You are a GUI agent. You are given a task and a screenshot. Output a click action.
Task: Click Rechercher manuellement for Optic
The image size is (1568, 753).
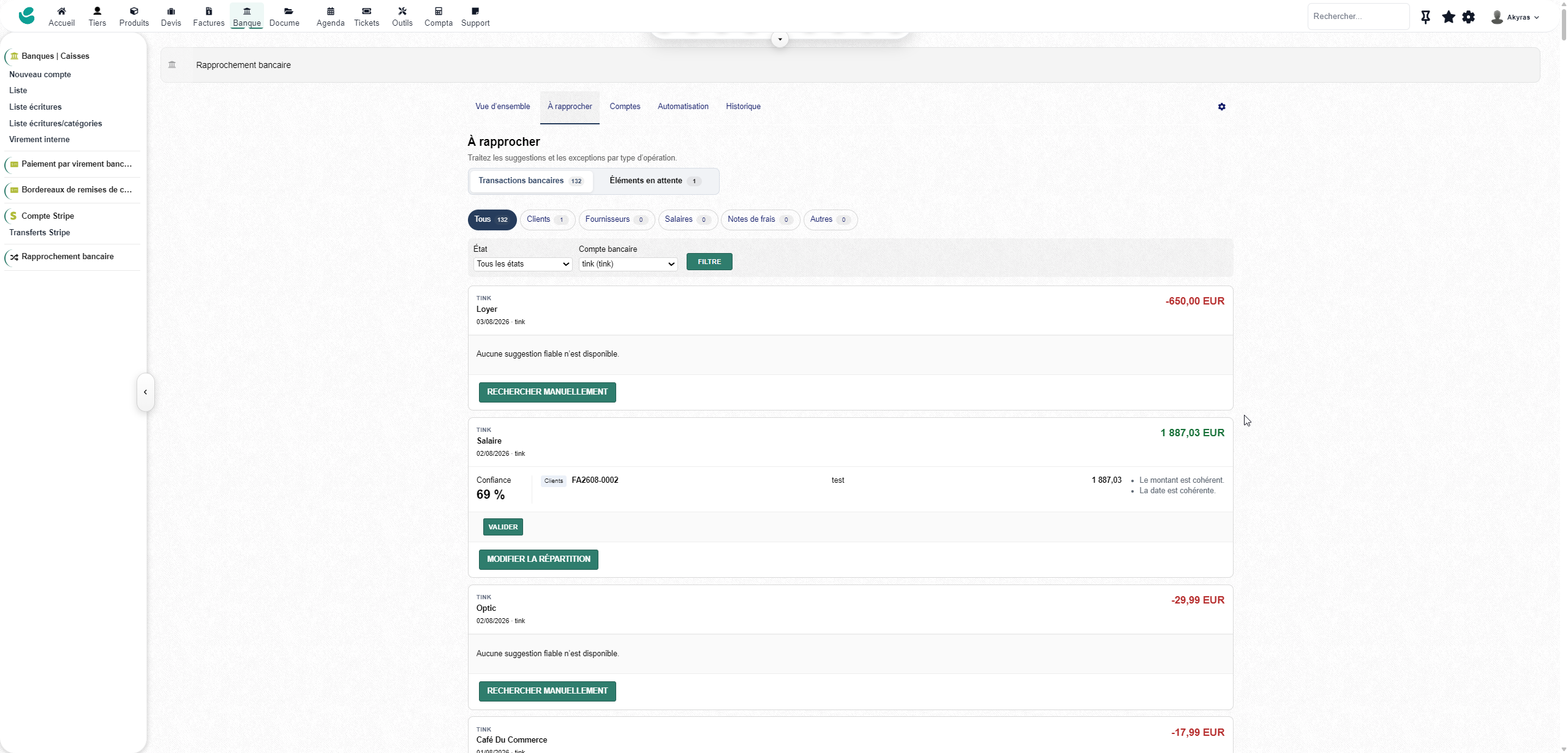(547, 691)
